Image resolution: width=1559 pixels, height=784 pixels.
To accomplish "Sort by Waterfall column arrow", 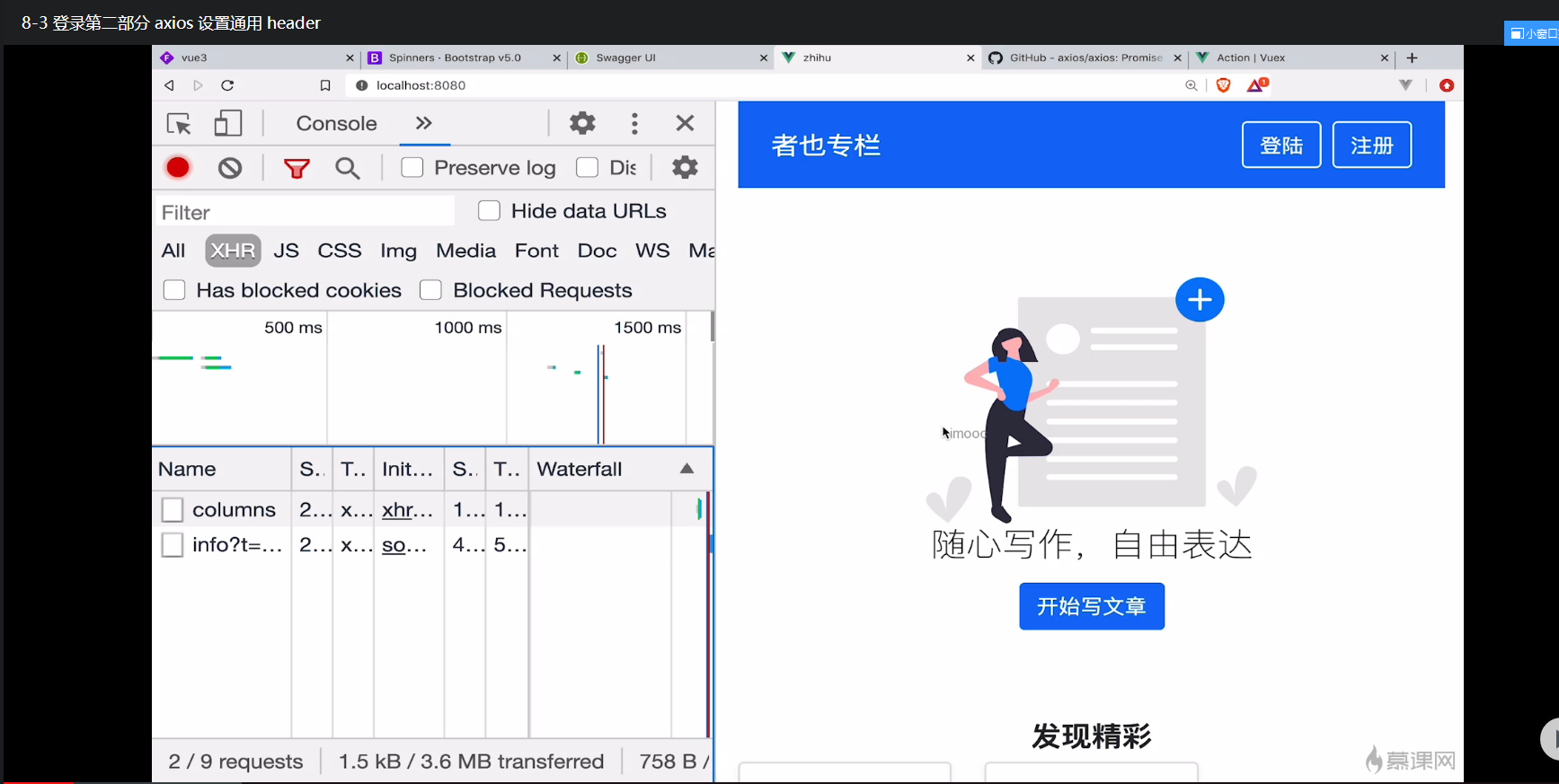I will pyautogui.click(x=686, y=469).
